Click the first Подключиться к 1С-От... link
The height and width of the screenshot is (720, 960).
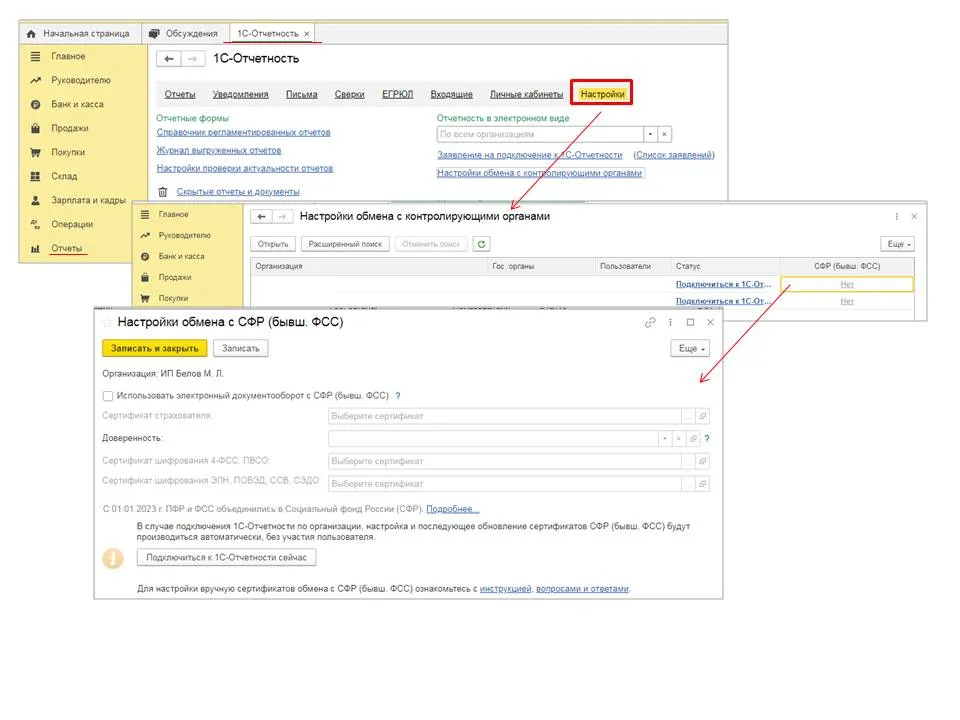[x=723, y=284]
